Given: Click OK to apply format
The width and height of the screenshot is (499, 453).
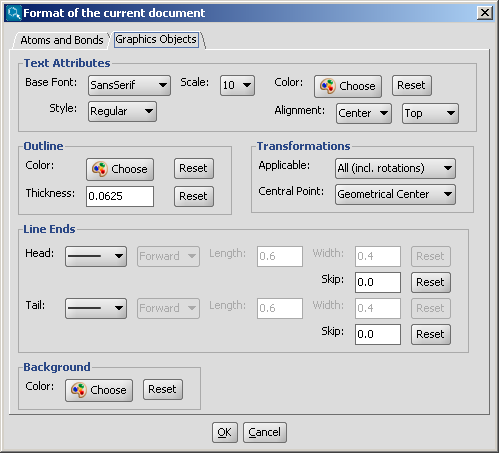Looking at the screenshot, I should [225, 432].
